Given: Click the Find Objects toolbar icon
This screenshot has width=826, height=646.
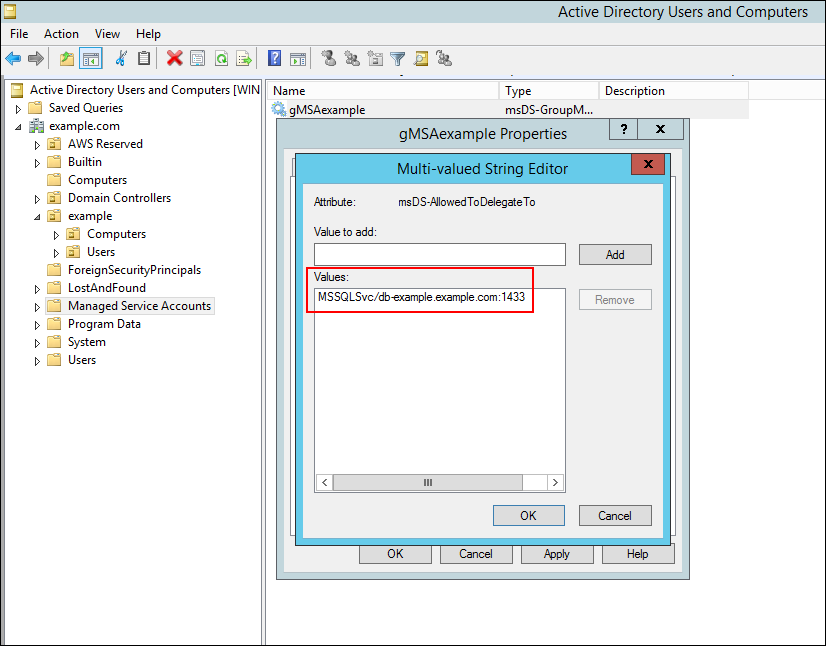Looking at the screenshot, I should pyautogui.click(x=422, y=58).
